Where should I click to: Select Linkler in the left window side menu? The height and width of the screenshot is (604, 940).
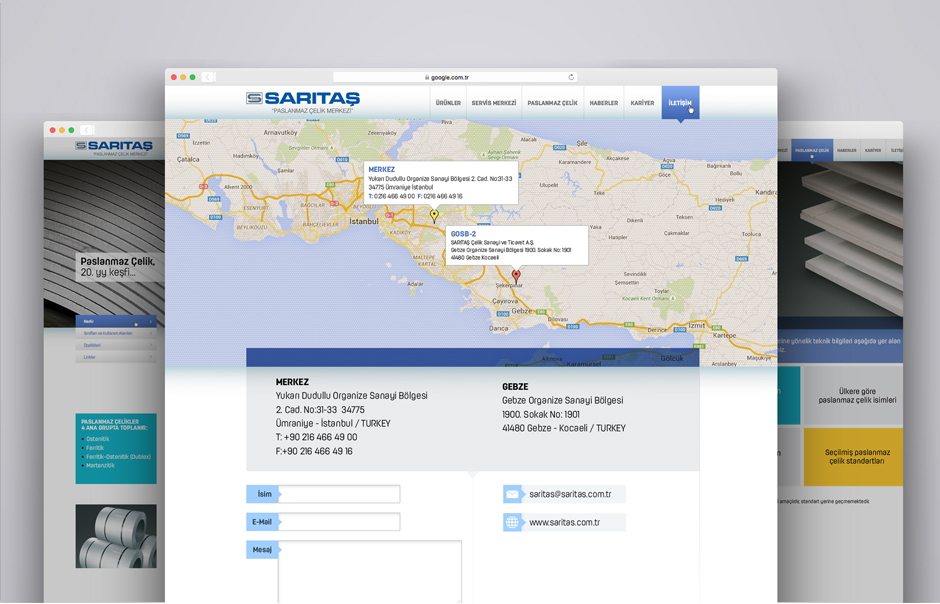pos(116,357)
